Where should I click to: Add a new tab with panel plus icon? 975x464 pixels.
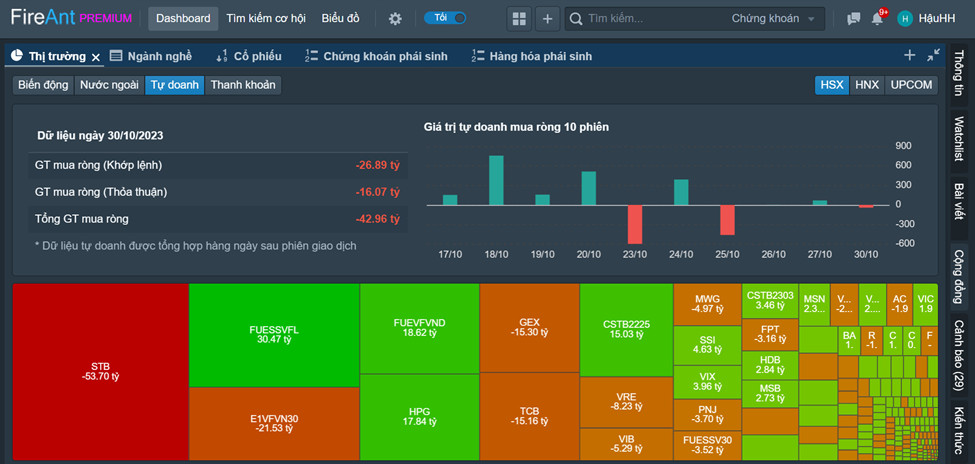[x=910, y=55]
